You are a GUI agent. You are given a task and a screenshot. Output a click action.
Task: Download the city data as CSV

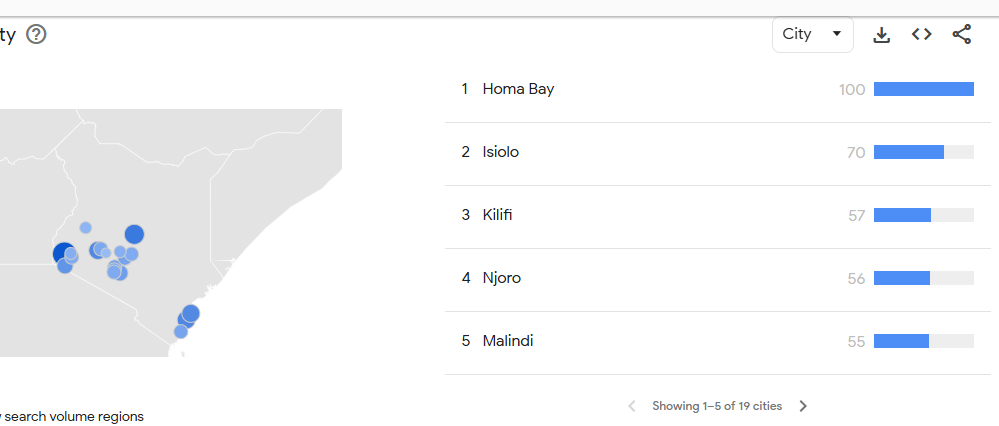click(881, 35)
